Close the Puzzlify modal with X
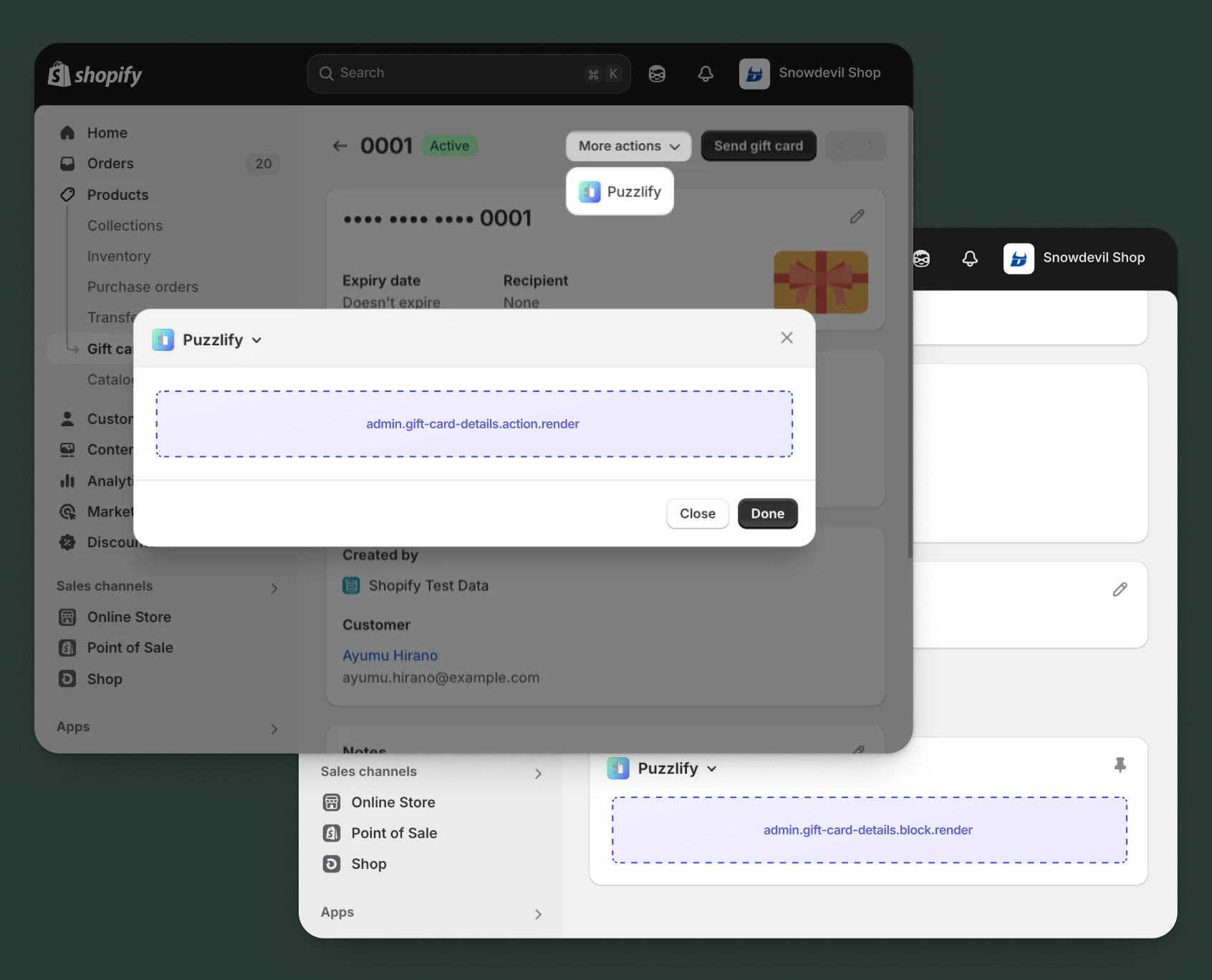The width and height of the screenshot is (1212, 980). pos(787,337)
